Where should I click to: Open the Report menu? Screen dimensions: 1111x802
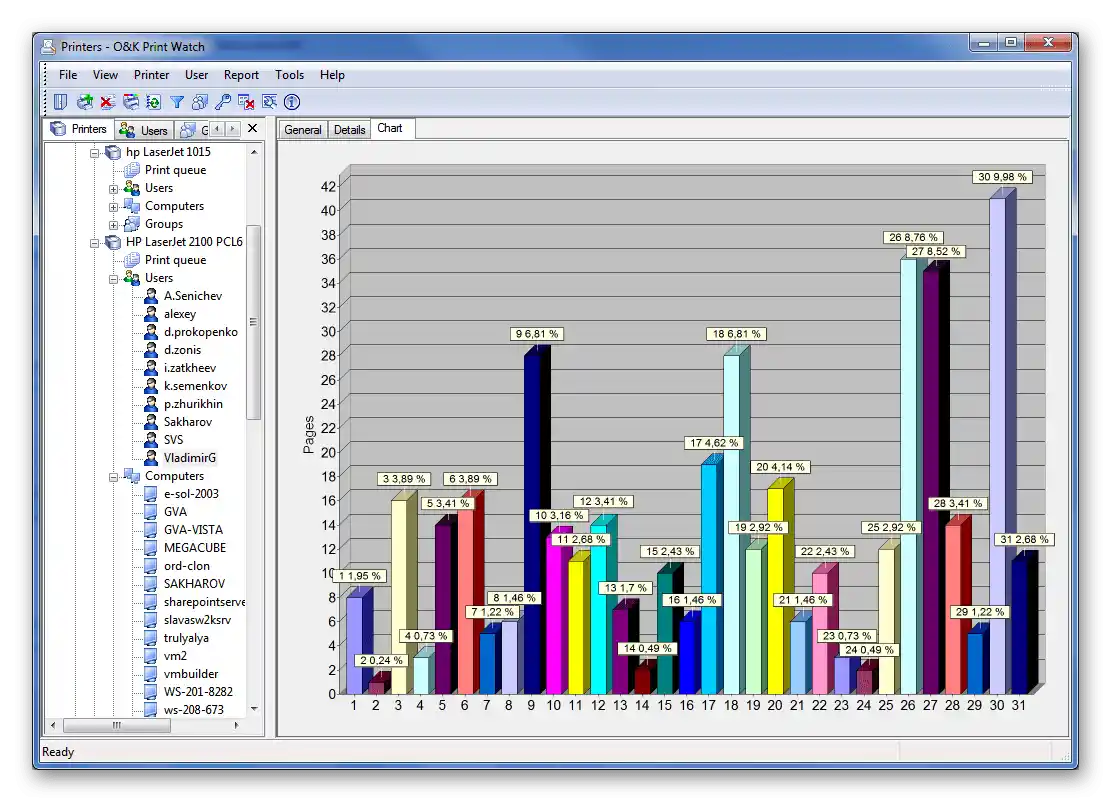click(x=242, y=74)
